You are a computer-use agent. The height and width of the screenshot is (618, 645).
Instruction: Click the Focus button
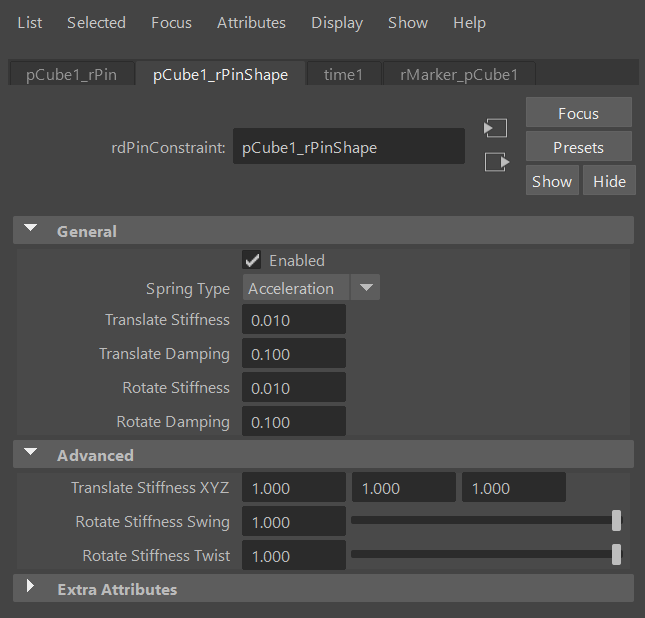[578, 113]
